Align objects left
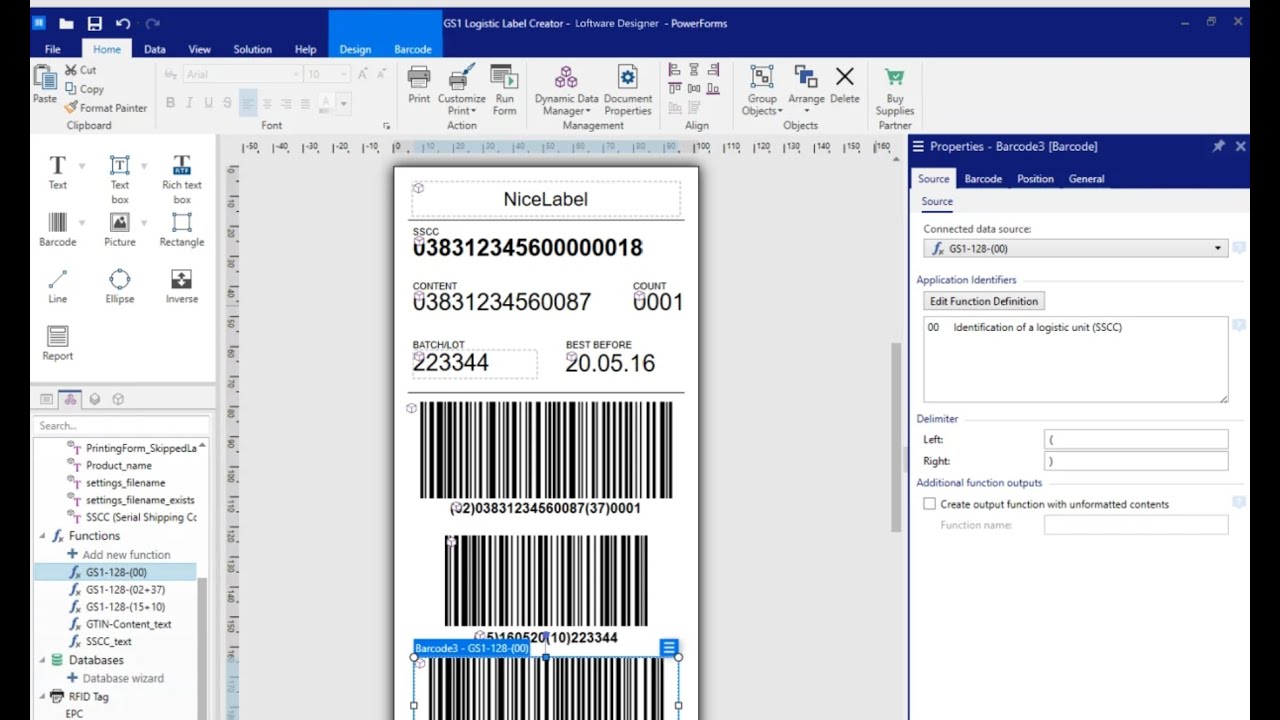The width and height of the screenshot is (1280, 720). [x=675, y=70]
